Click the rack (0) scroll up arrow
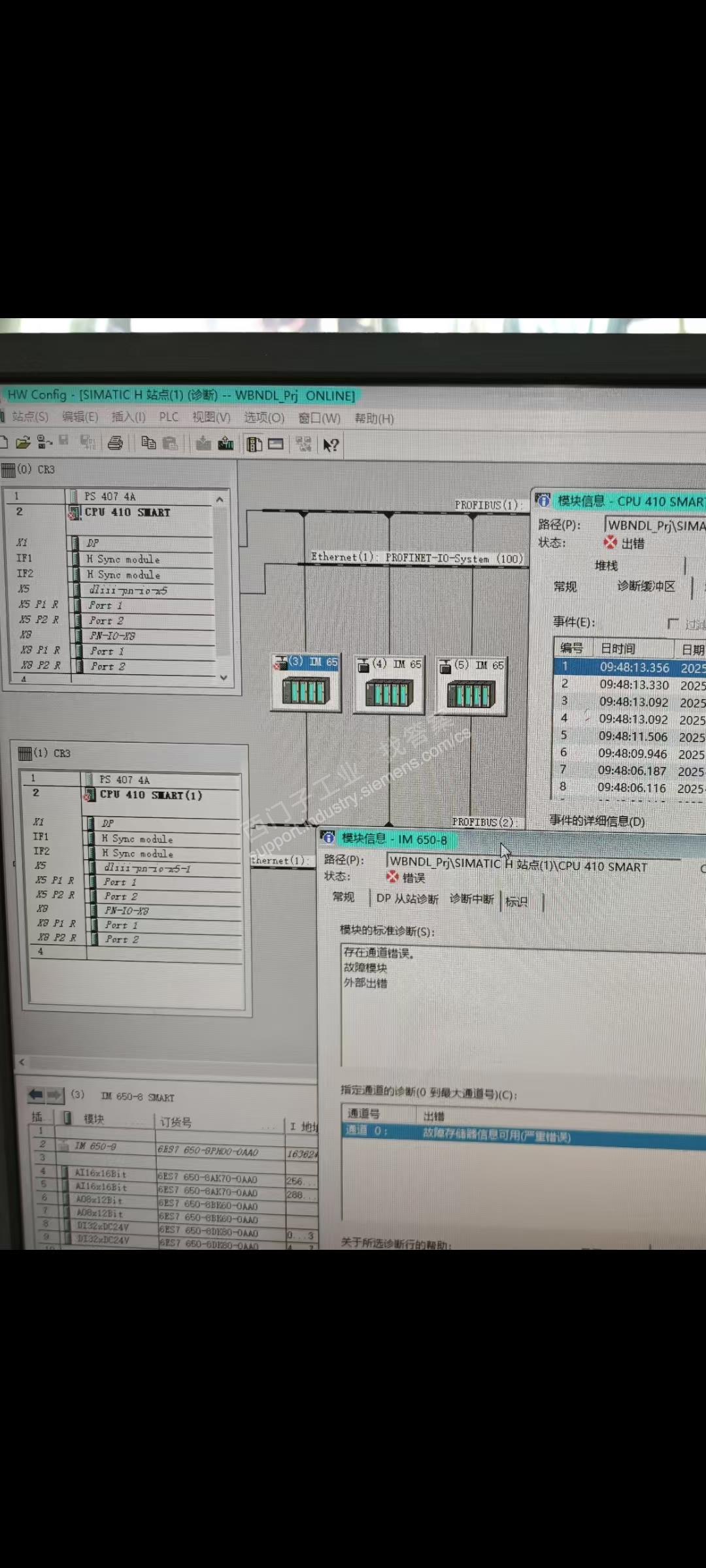This screenshot has width=706, height=1568. tap(220, 499)
